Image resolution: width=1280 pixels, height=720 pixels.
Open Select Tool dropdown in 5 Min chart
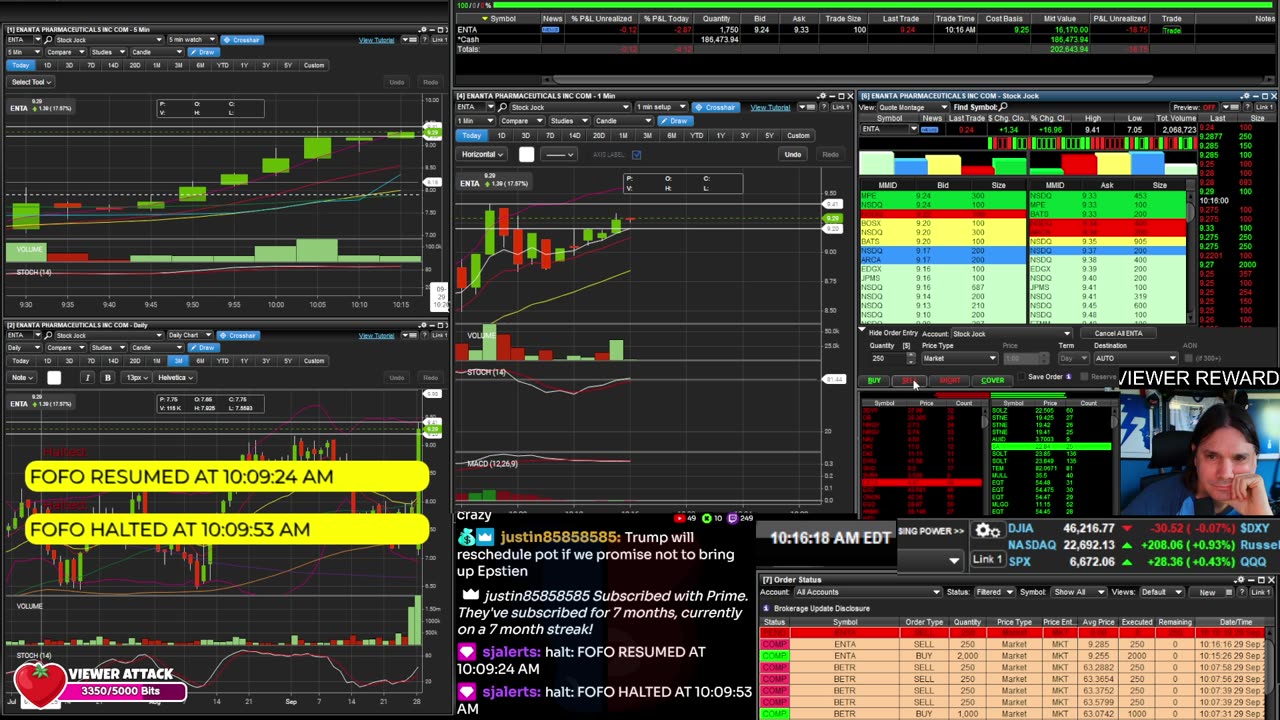click(31, 82)
